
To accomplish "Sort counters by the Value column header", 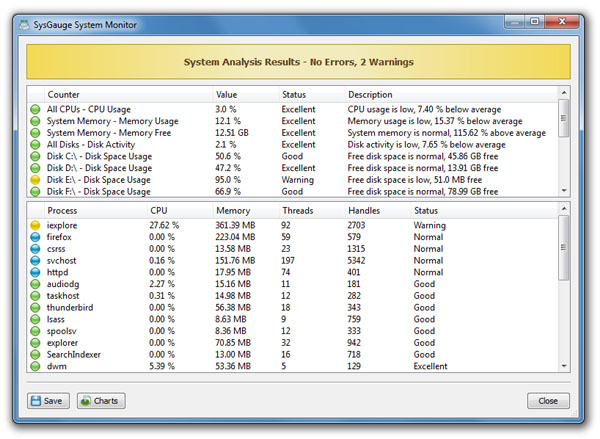I will coord(246,95).
